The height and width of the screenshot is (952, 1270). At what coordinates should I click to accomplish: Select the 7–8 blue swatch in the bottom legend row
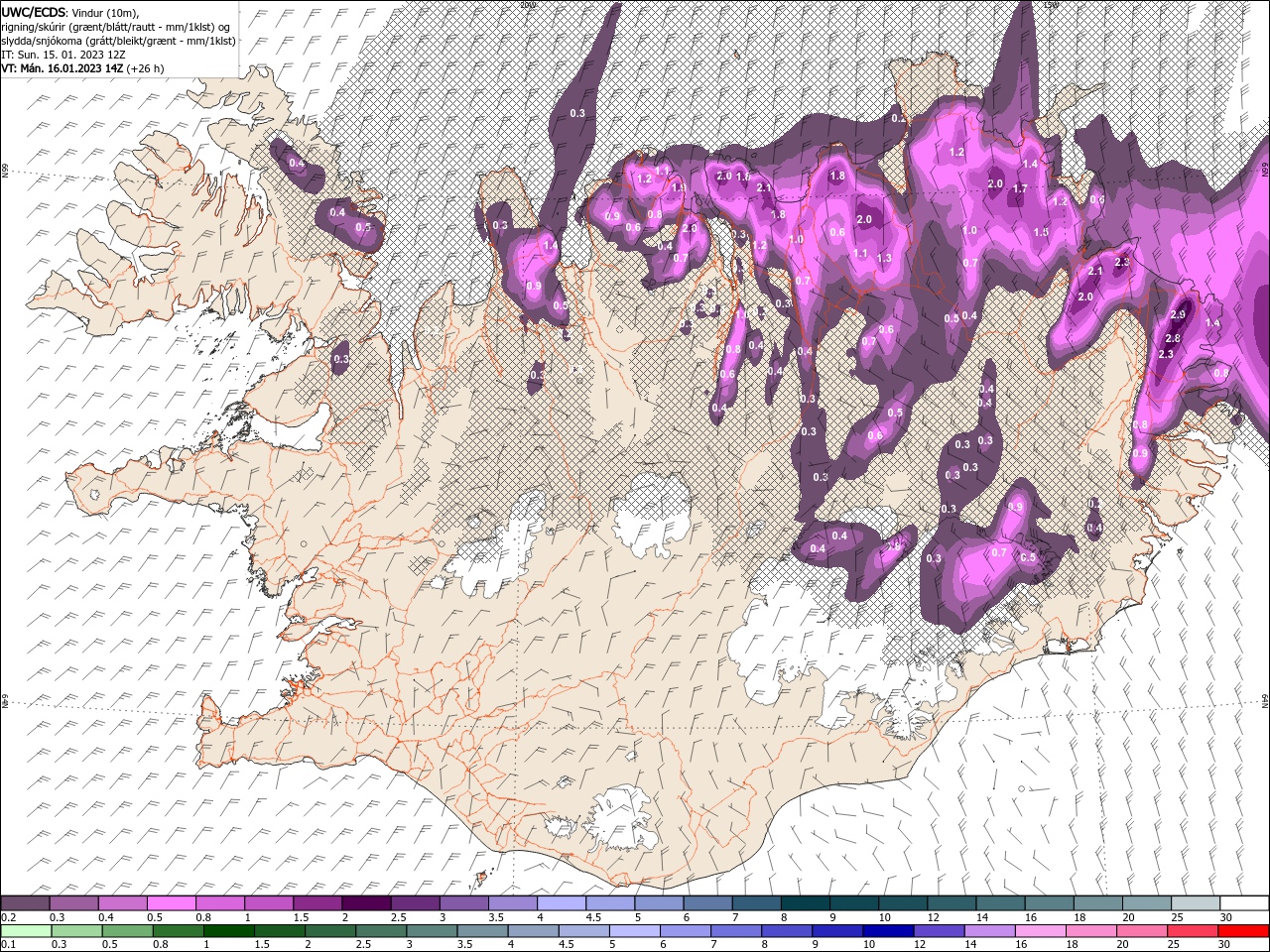point(734,931)
